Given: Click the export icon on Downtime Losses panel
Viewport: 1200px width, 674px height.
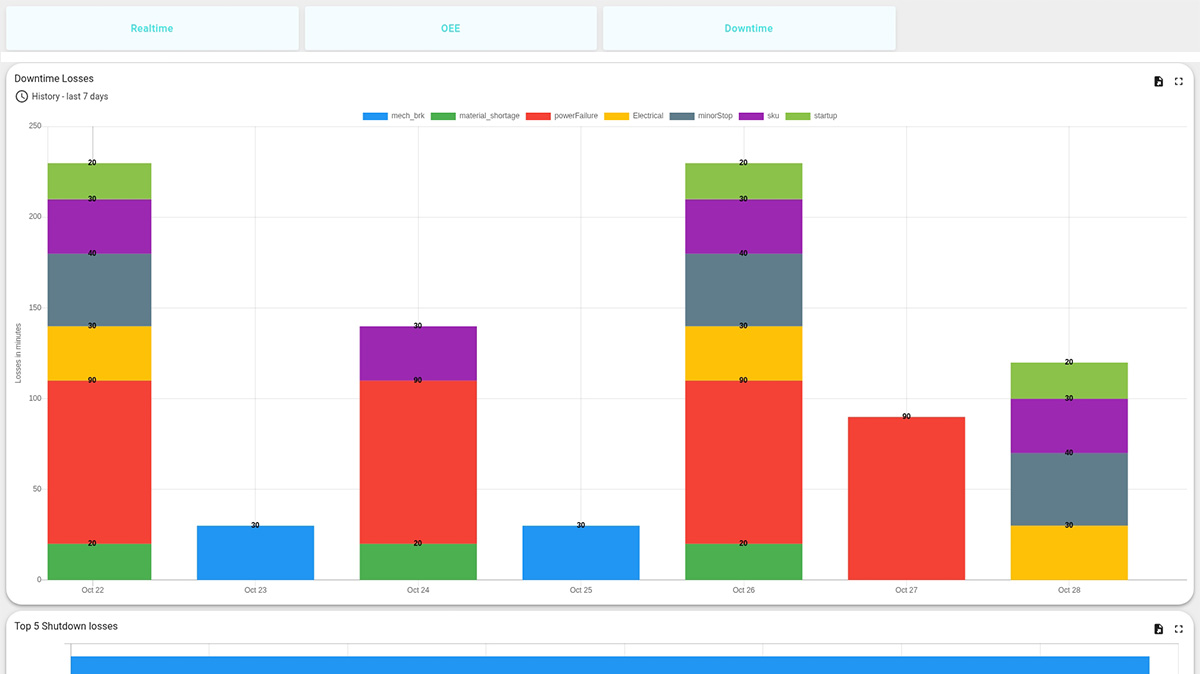Looking at the screenshot, I should tap(1158, 81).
